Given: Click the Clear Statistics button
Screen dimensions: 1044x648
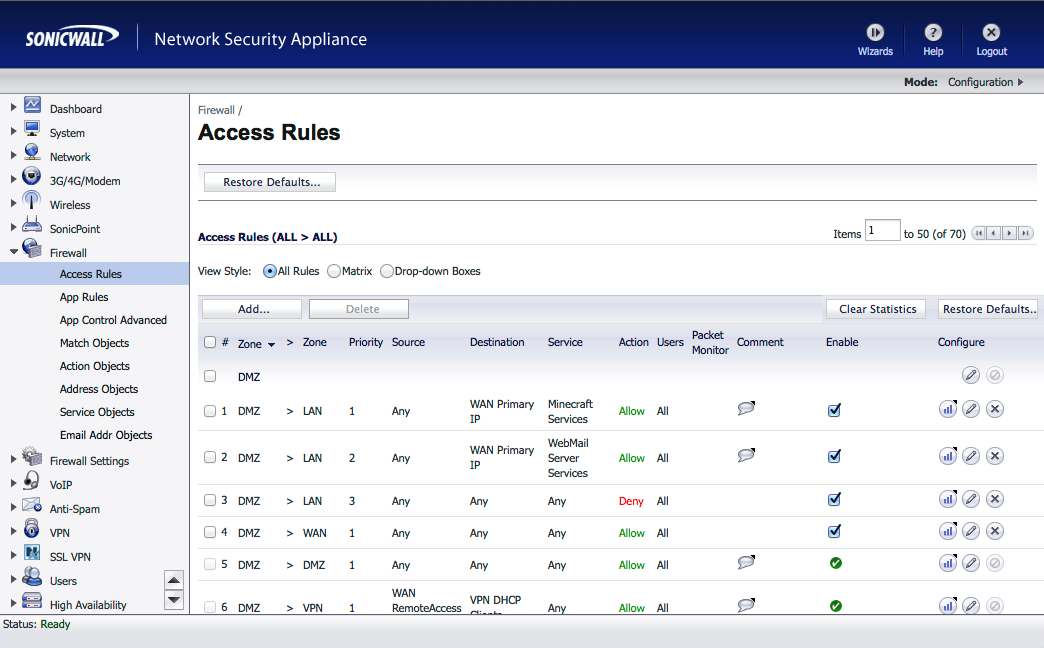Looking at the screenshot, I should 877,309.
